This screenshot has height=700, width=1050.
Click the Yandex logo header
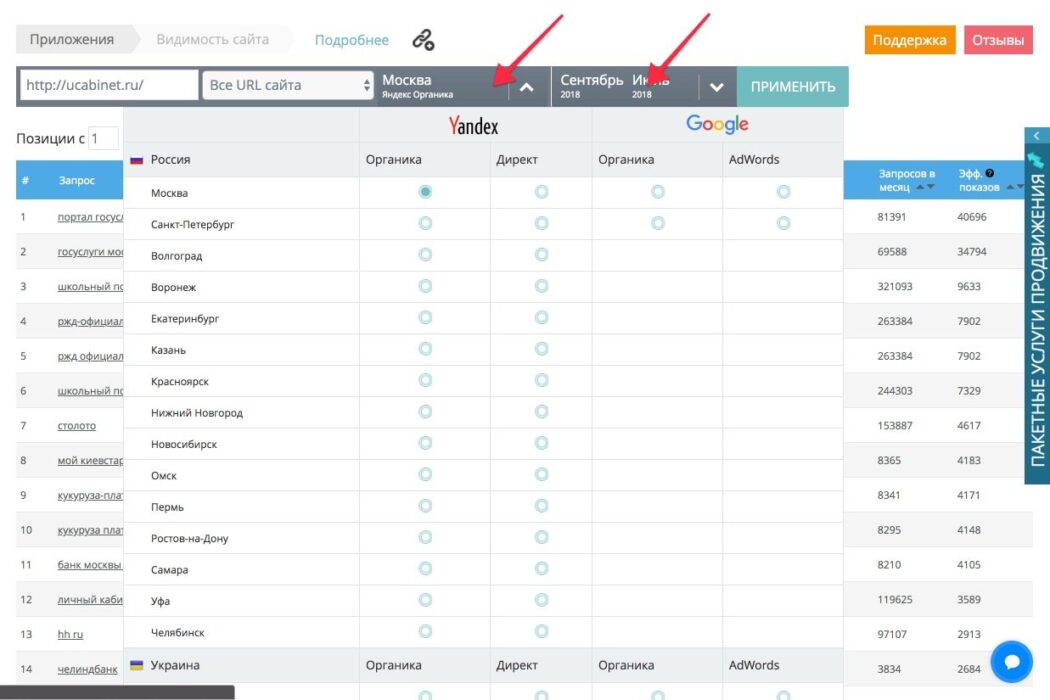tap(473, 126)
